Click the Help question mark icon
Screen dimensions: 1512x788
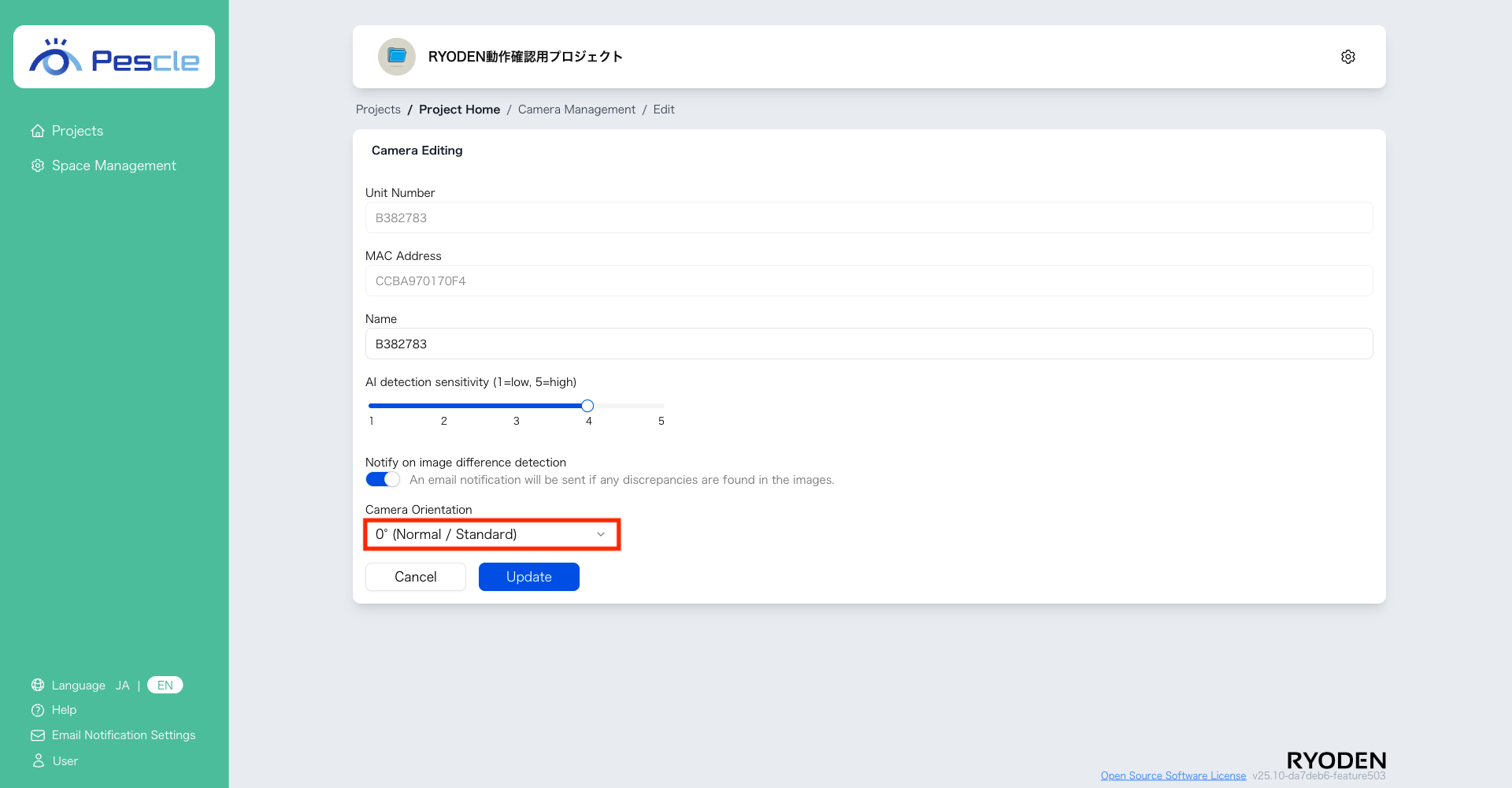(x=37, y=710)
